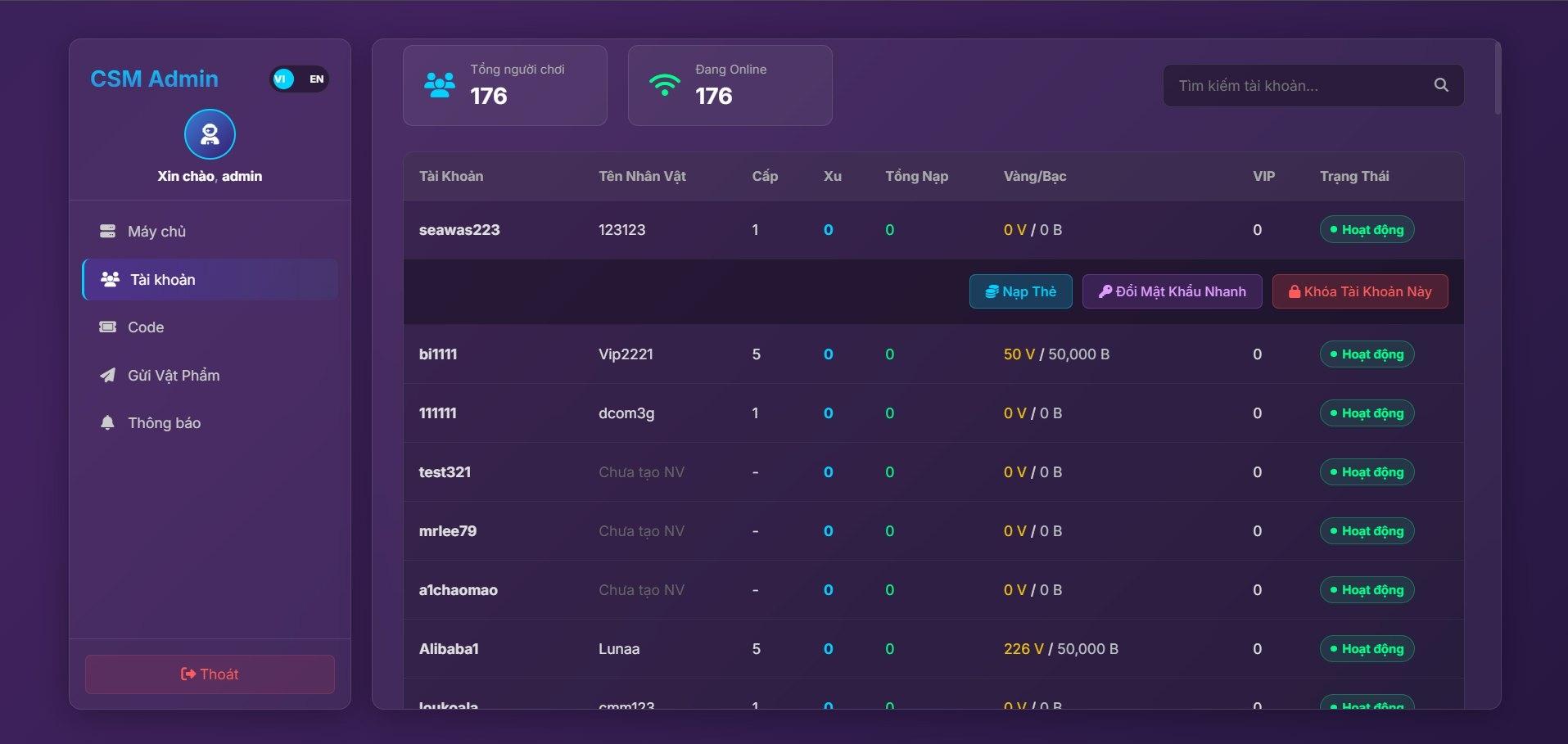Click the Code ticket icon
The width and height of the screenshot is (1568, 744).
107,327
